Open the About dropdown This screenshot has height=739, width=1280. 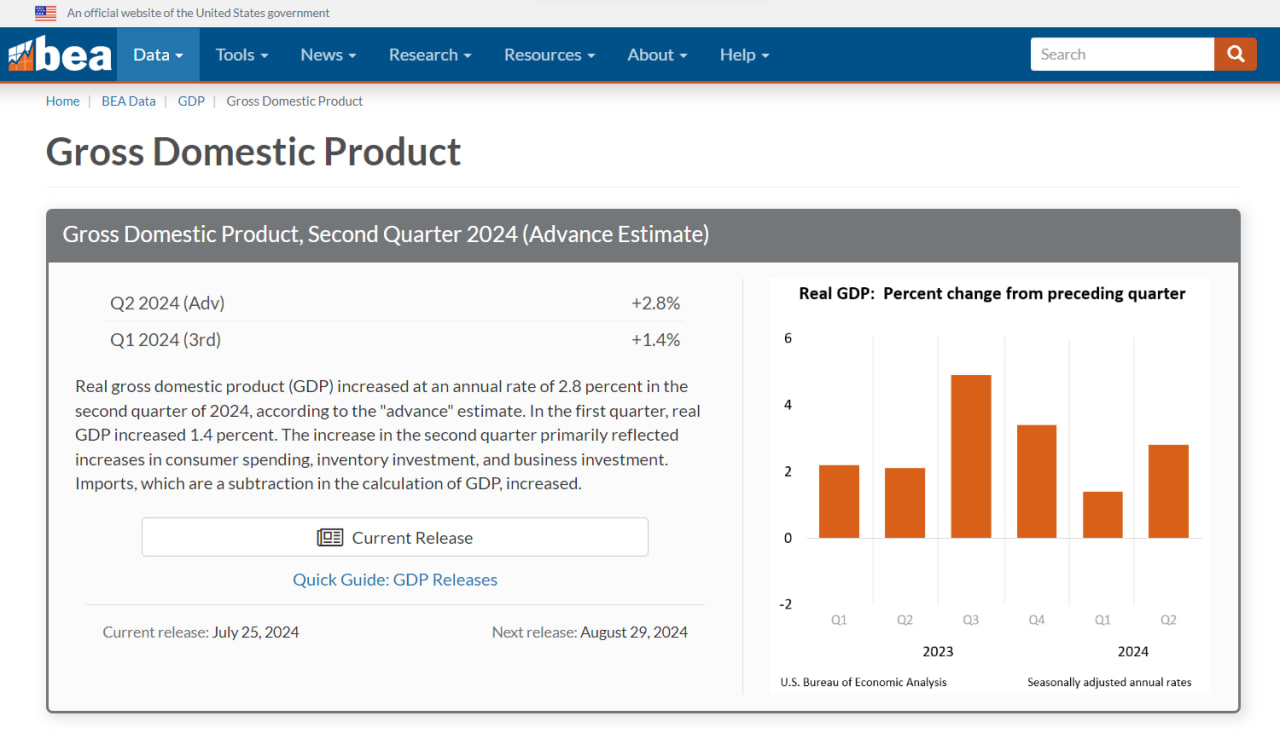[657, 55]
